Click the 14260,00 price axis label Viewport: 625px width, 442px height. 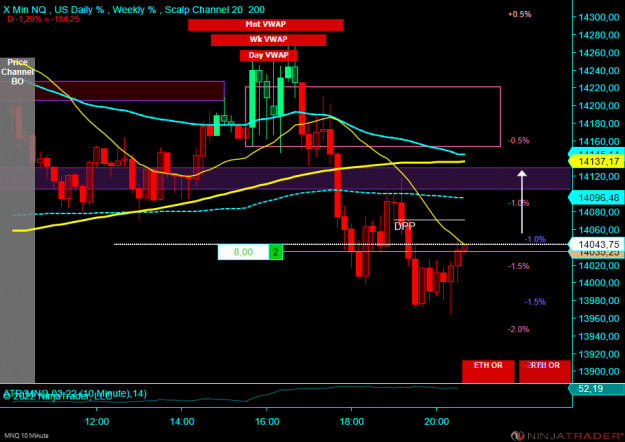[x=599, y=53]
